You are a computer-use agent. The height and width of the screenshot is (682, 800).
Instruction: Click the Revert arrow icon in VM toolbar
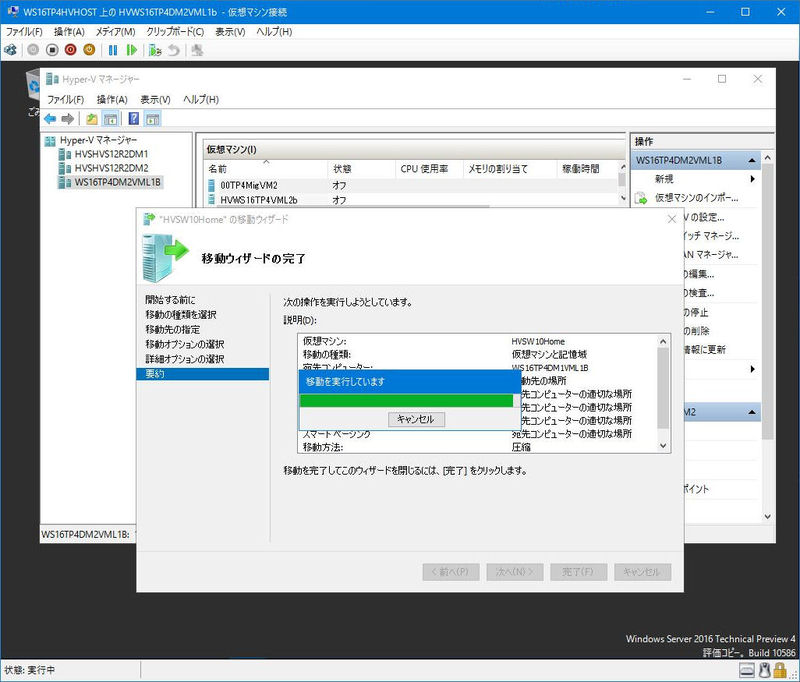click(174, 50)
